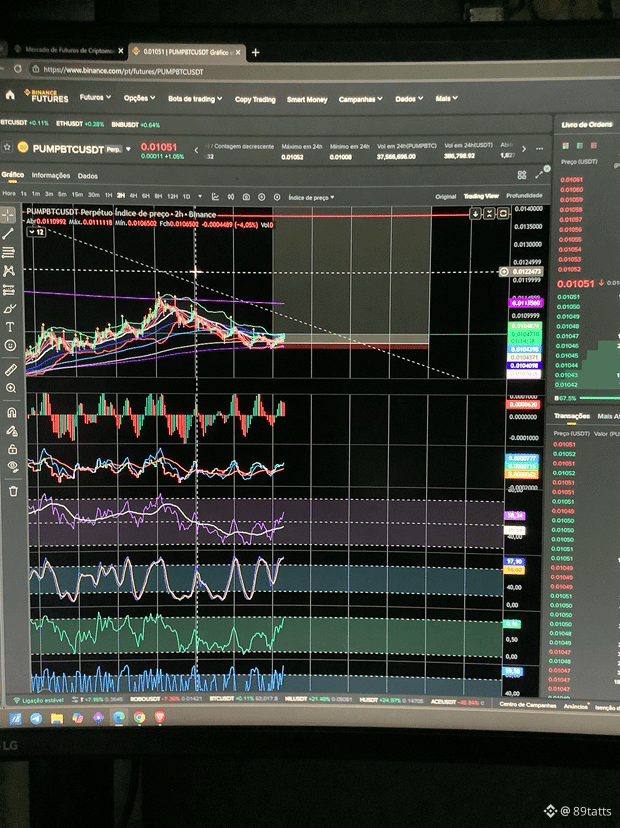Select the Original chart view

pyautogui.click(x=446, y=196)
